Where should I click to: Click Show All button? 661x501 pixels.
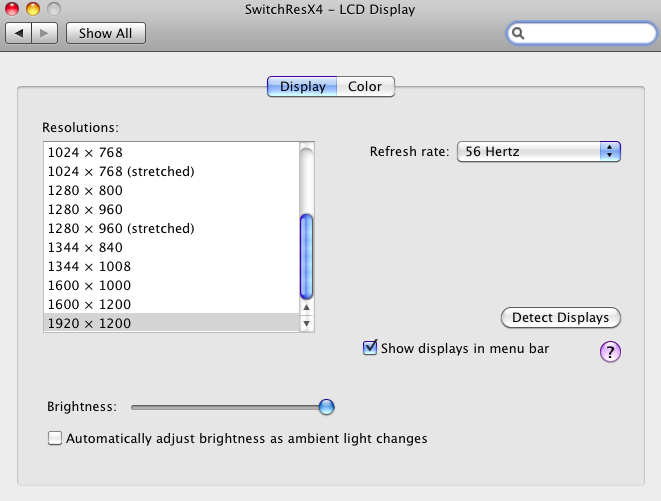click(x=106, y=33)
